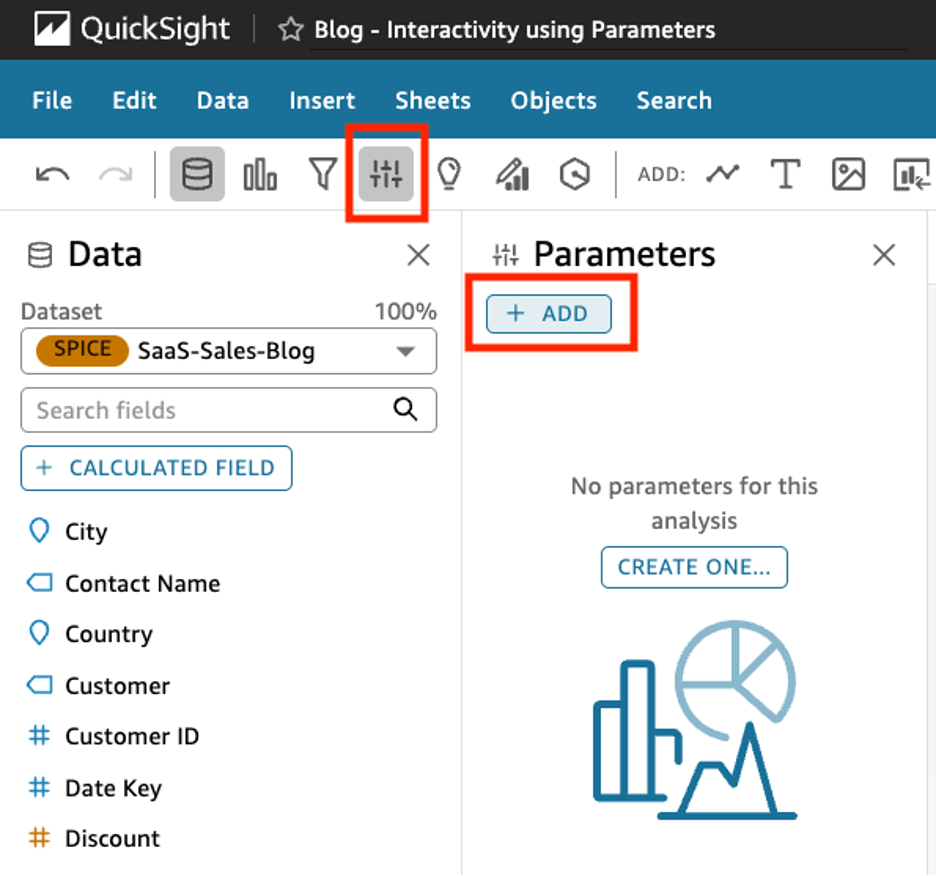Star the analysis as favorite
This screenshot has width=936, height=876.
291,29
